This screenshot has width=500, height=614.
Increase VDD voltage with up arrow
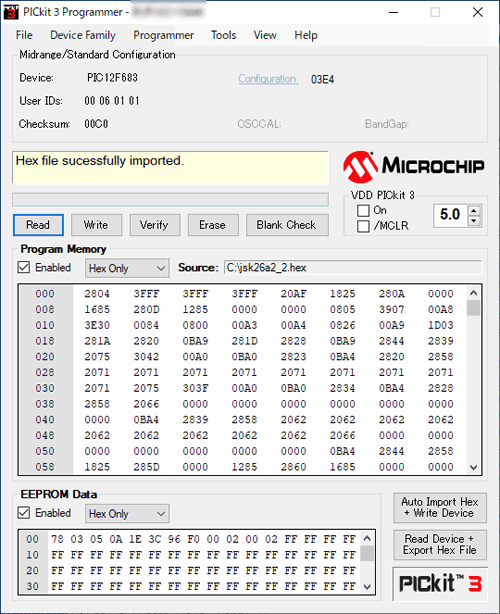click(x=474, y=211)
